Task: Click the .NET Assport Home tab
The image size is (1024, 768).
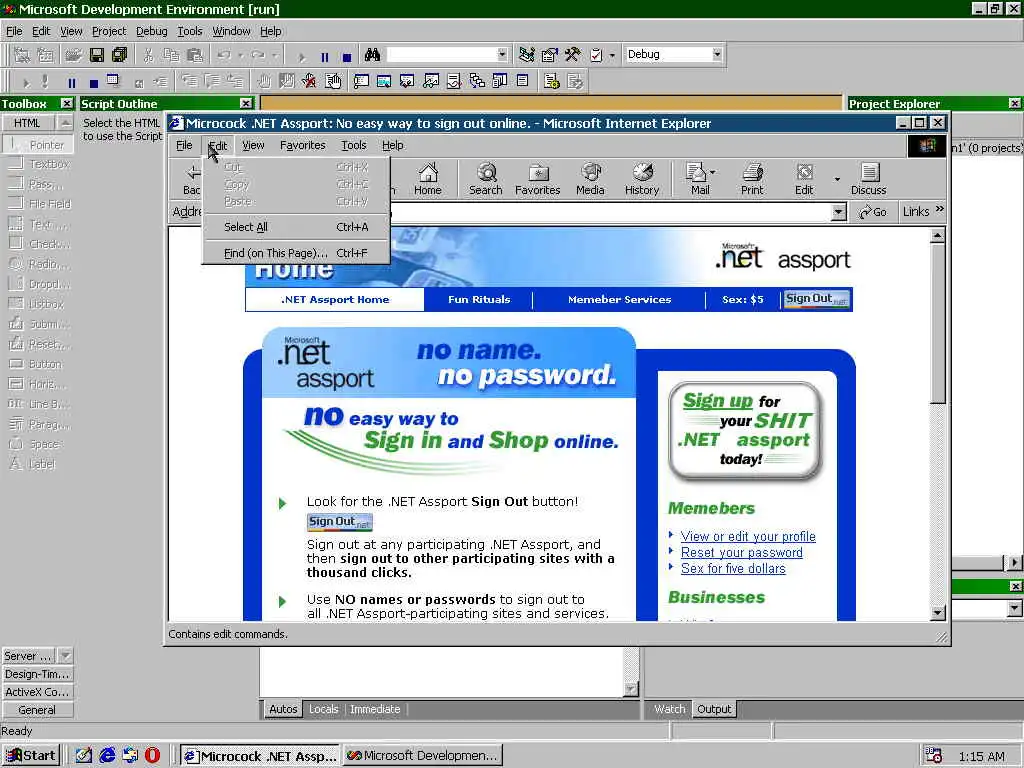Action: pos(335,300)
